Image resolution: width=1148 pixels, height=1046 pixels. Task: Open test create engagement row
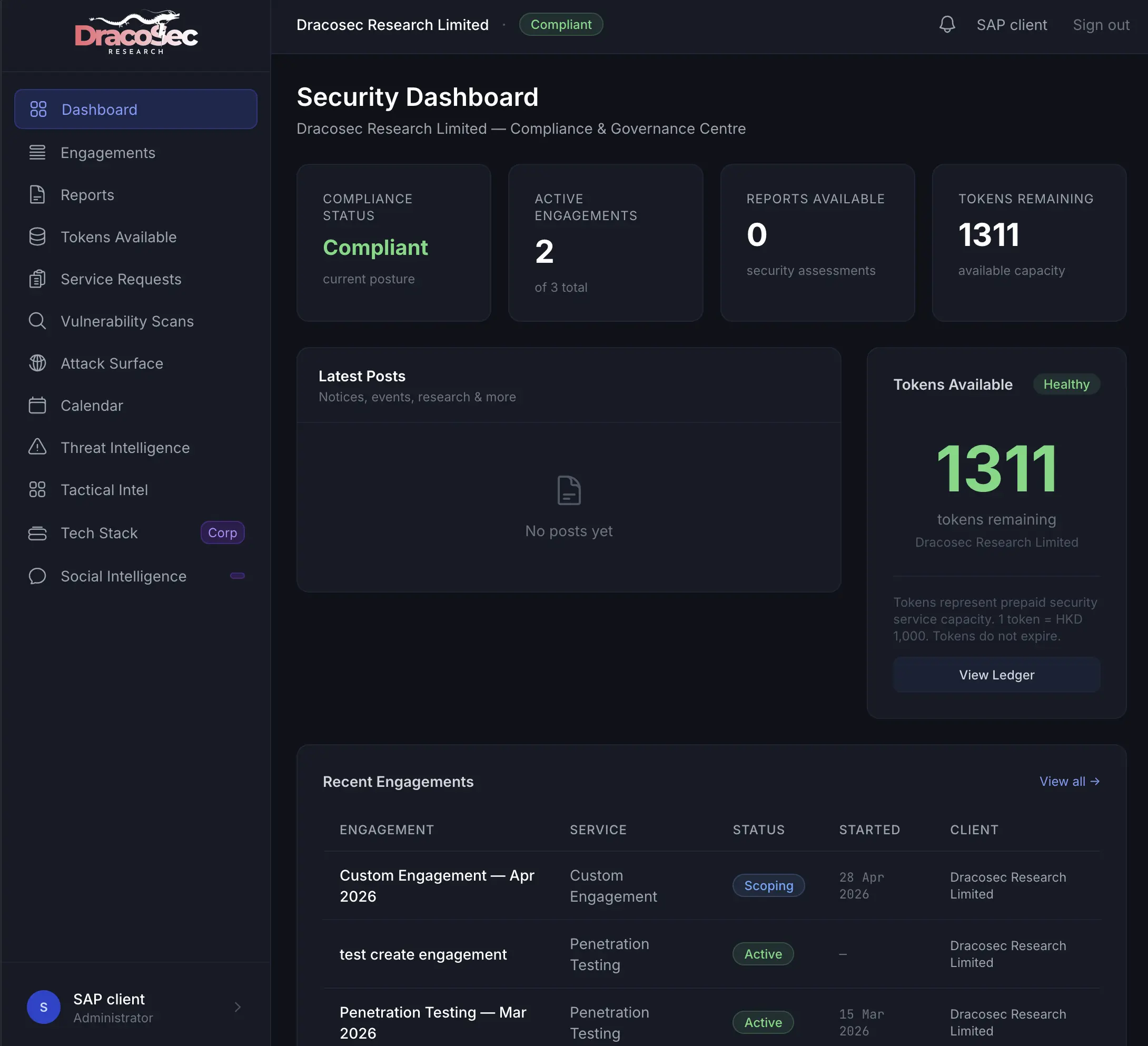(x=711, y=953)
